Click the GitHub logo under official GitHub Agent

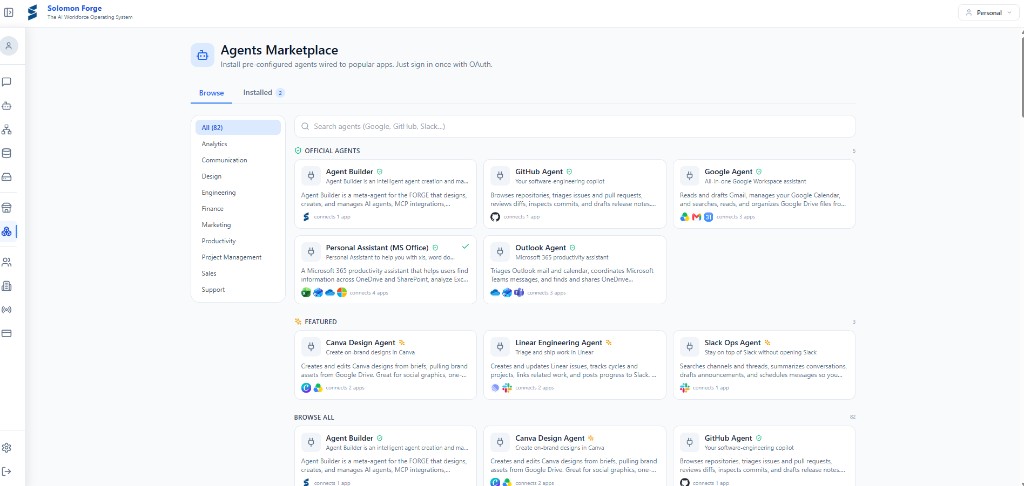point(495,216)
